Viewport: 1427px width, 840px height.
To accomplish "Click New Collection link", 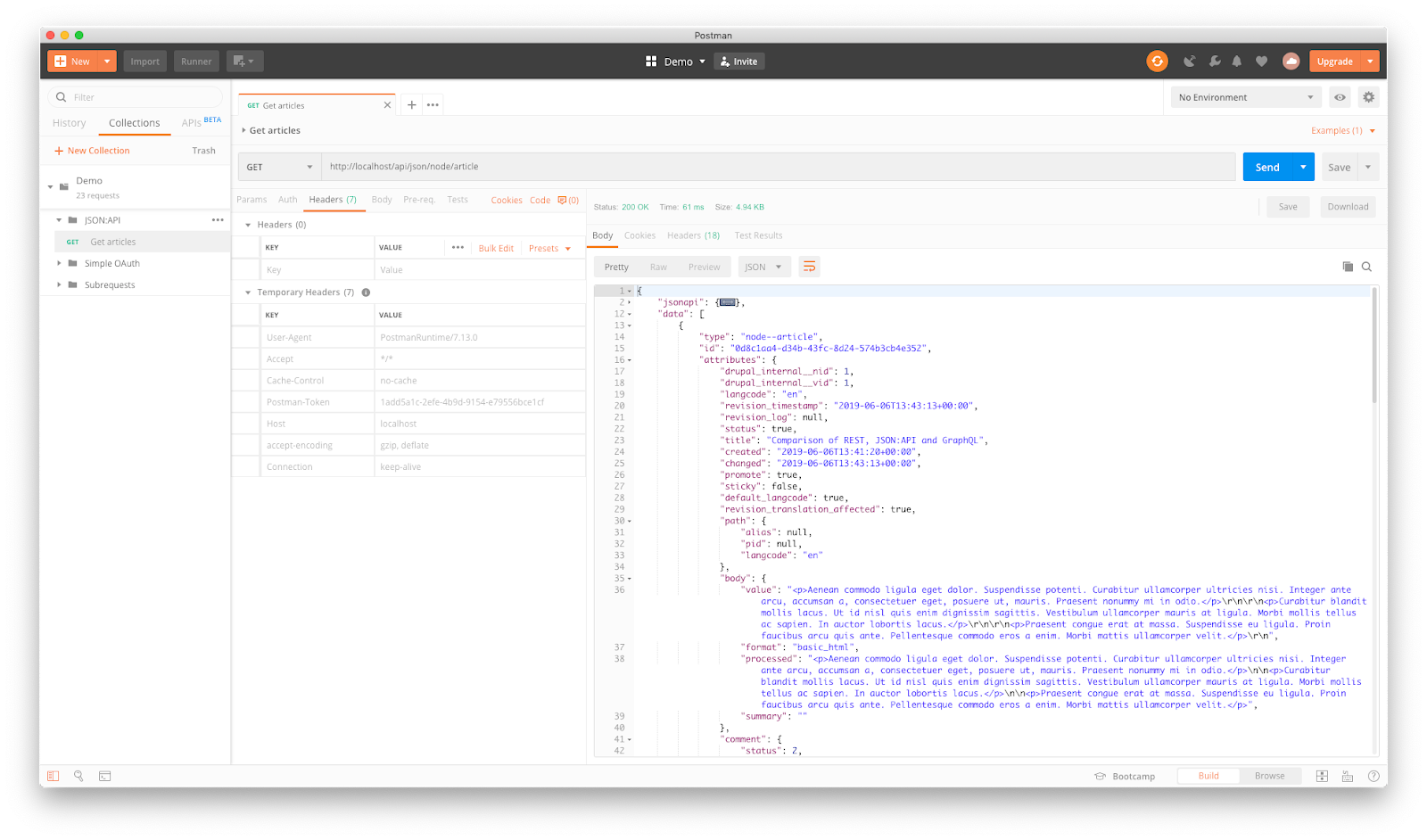I will click(x=92, y=151).
